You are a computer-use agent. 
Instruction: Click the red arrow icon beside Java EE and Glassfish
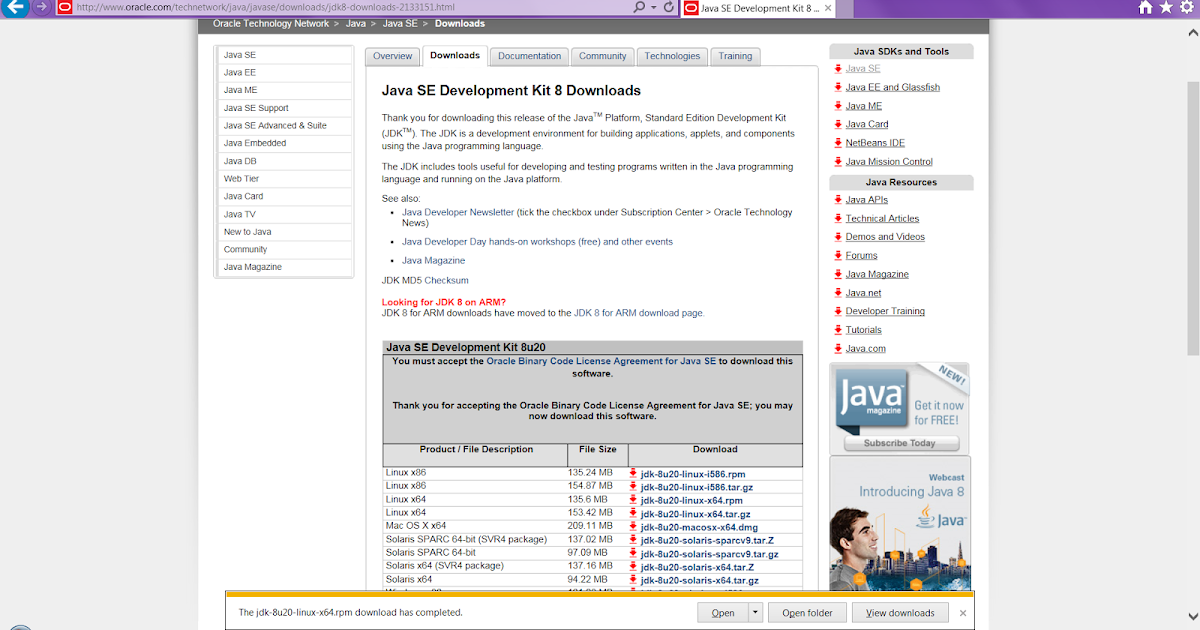838,87
